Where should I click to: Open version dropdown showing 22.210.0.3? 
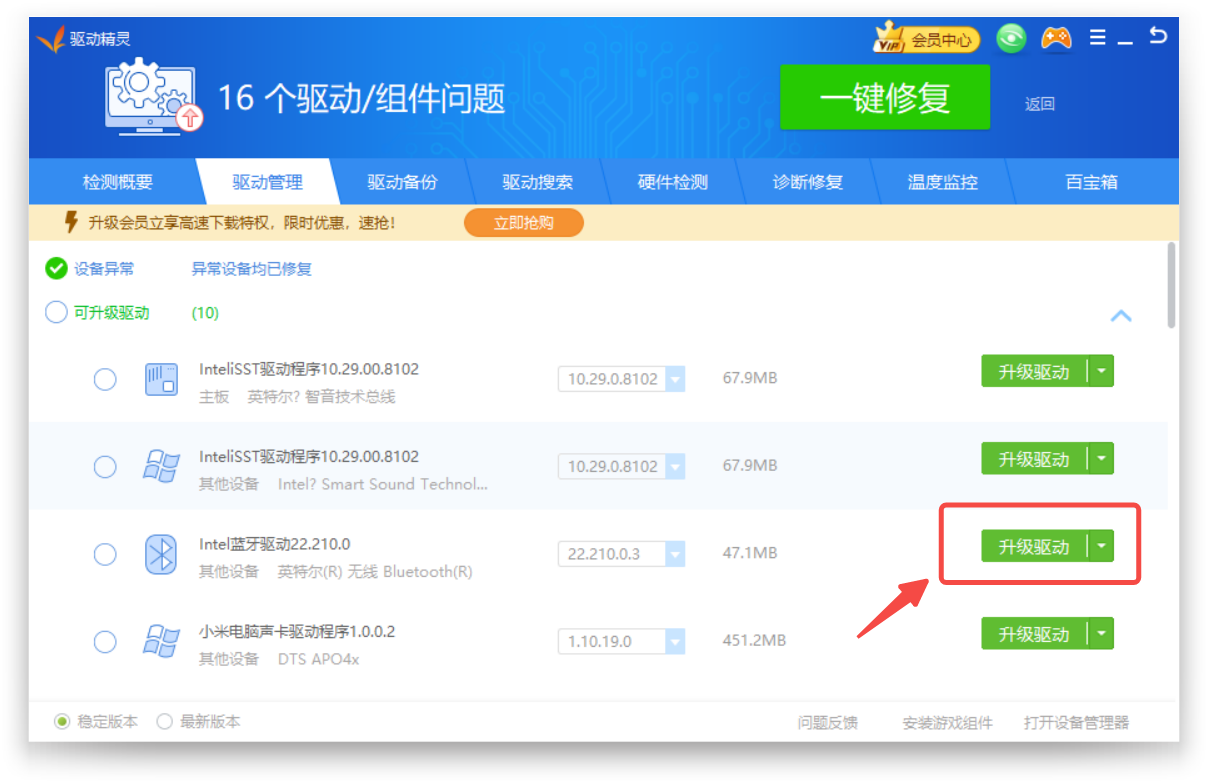[x=675, y=554]
